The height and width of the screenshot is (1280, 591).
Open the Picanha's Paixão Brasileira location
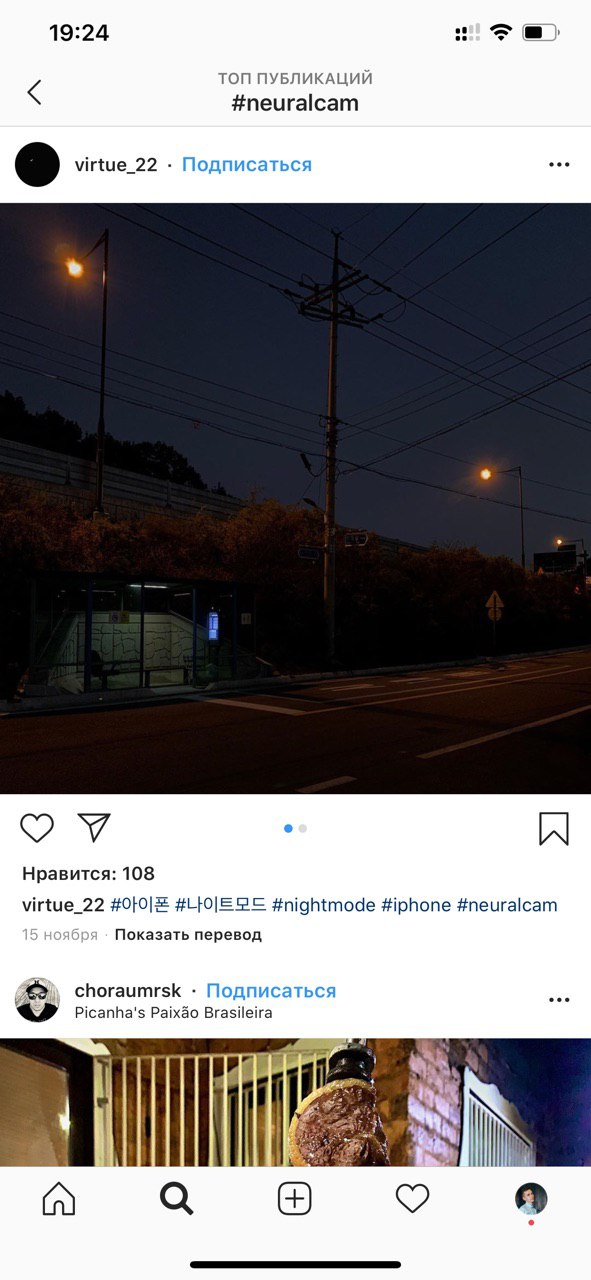point(173,1013)
